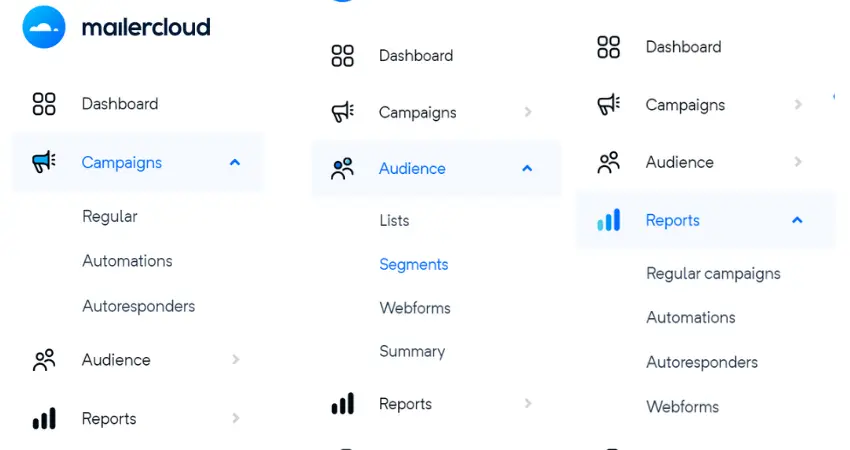Open Regular campaigns under Reports

713,274
